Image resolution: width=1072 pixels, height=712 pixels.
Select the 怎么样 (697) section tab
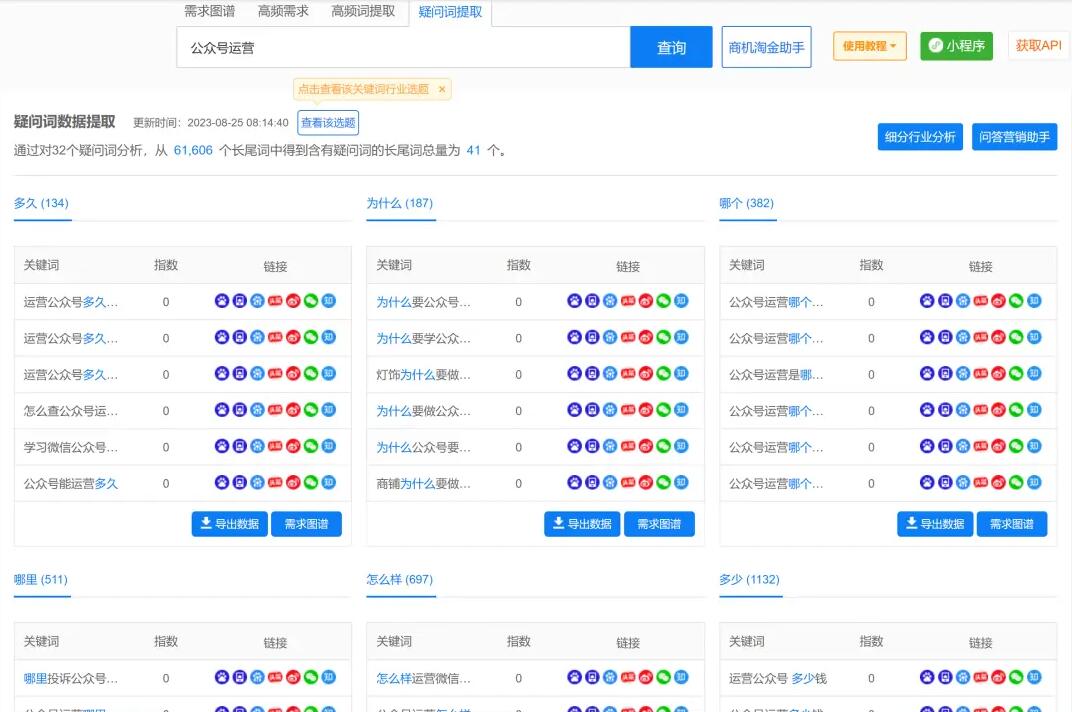coord(400,579)
